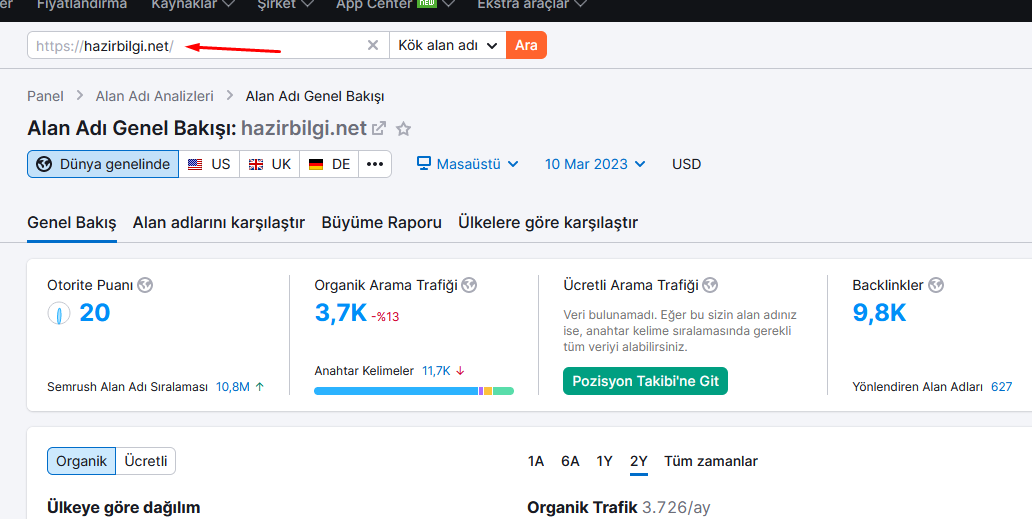Click Pozisyon Takibi'ne Git button
1032x519 pixels.
point(645,381)
